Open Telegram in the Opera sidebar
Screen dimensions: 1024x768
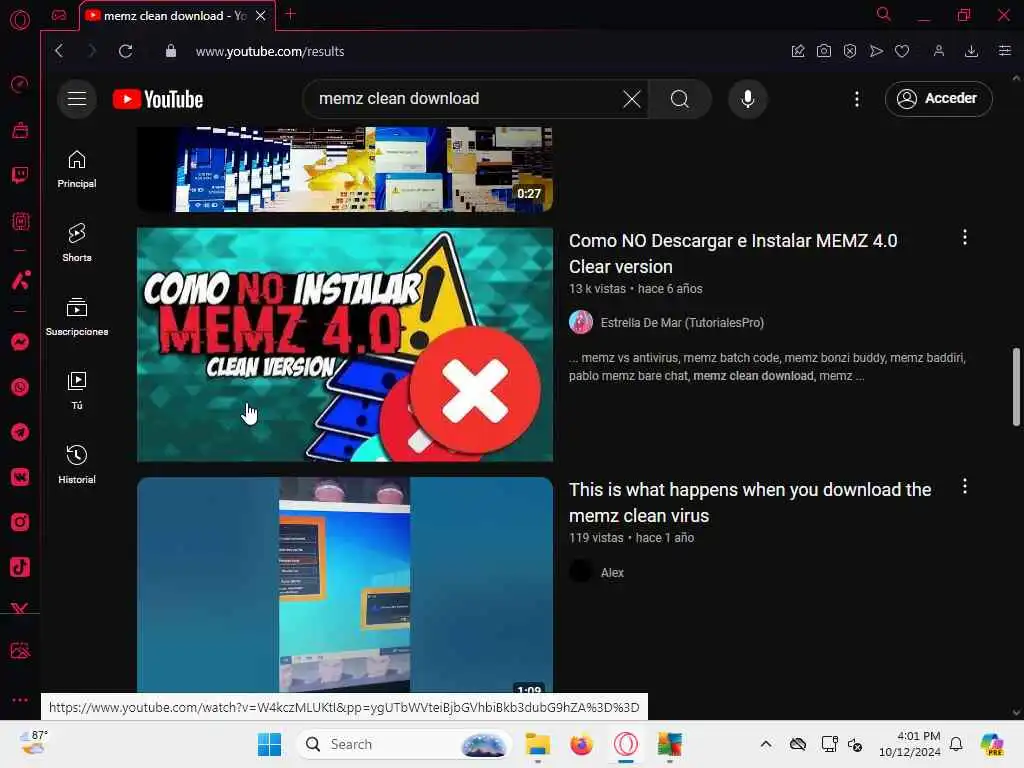click(20, 432)
